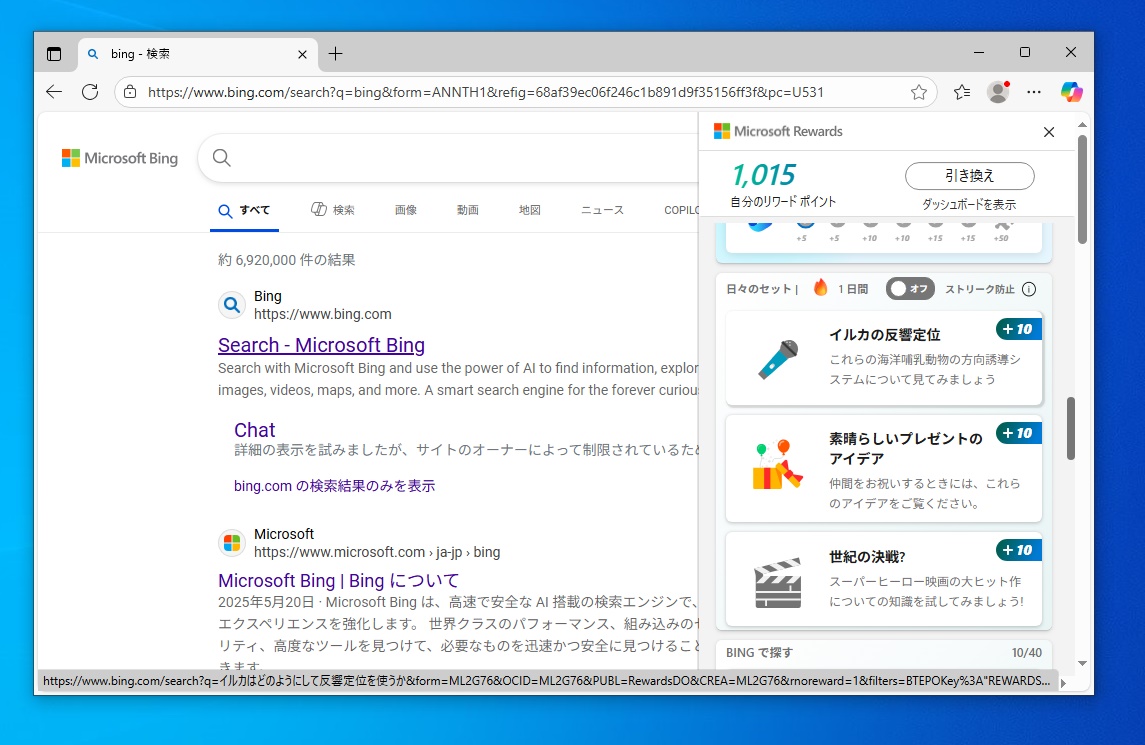Open the Favorites list icon
Screen dimensions: 1145x745
pyautogui.click(x=962, y=92)
